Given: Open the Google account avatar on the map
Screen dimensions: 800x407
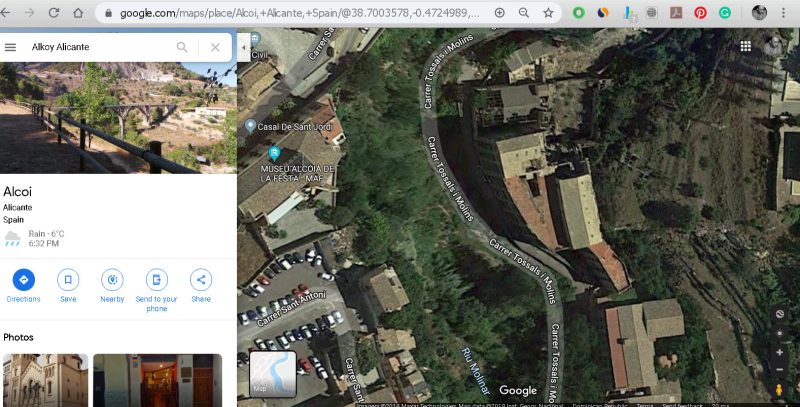Looking at the screenshot, I should tap(773, 46).
